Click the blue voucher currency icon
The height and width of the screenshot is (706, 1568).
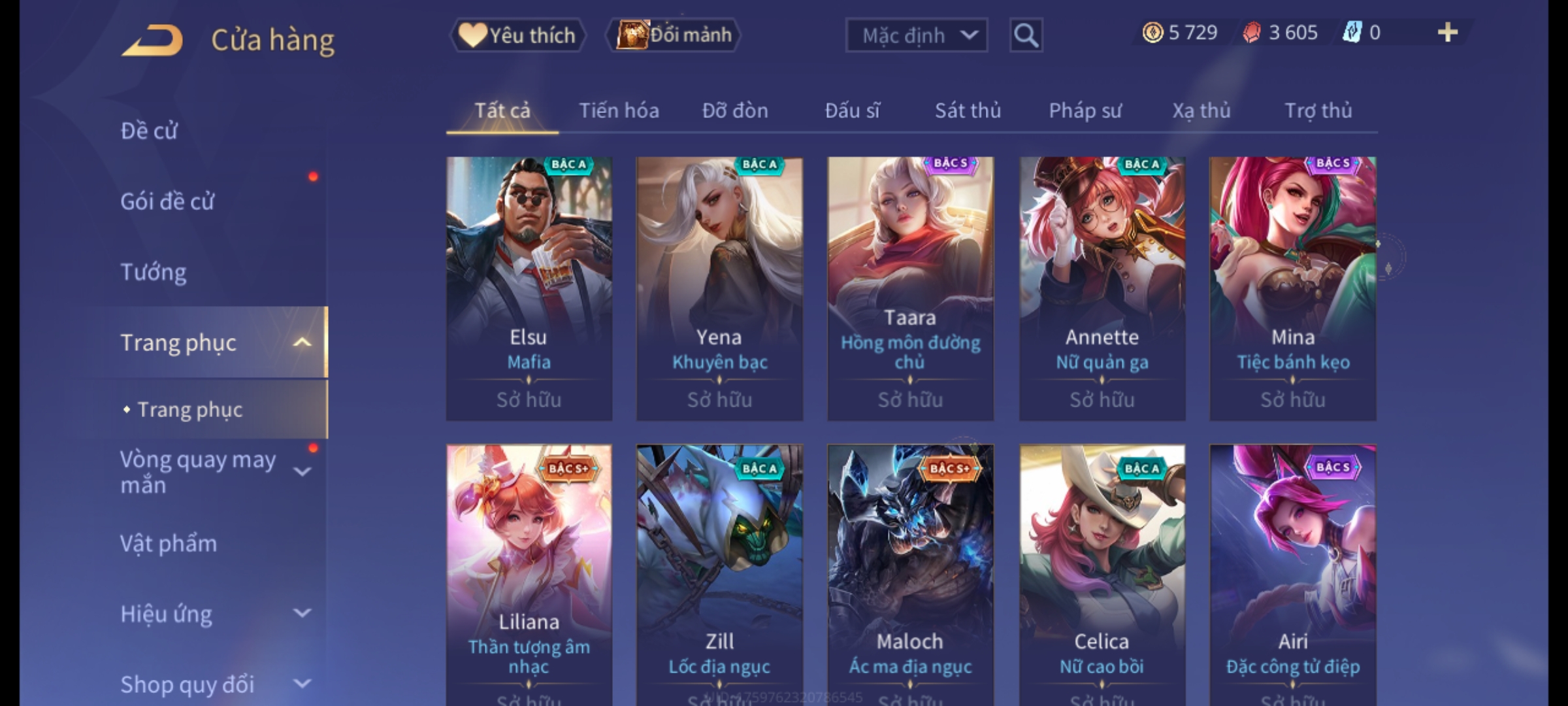pos(1351,33)
